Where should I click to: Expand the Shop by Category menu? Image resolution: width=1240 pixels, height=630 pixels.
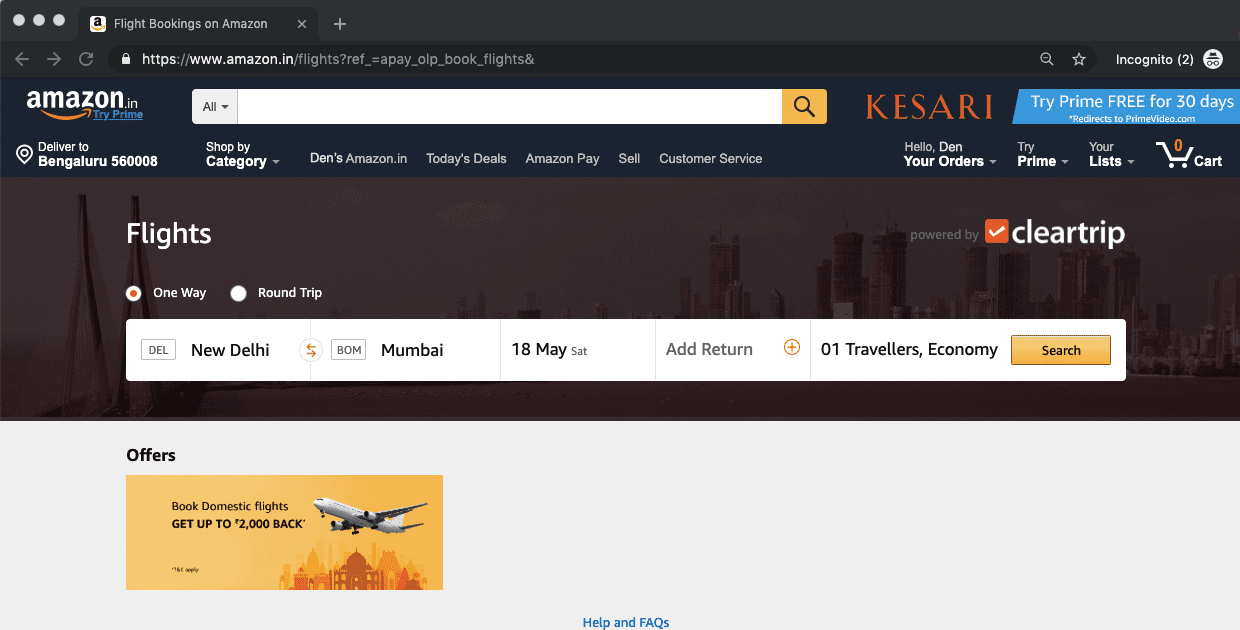tap(239, 153)
